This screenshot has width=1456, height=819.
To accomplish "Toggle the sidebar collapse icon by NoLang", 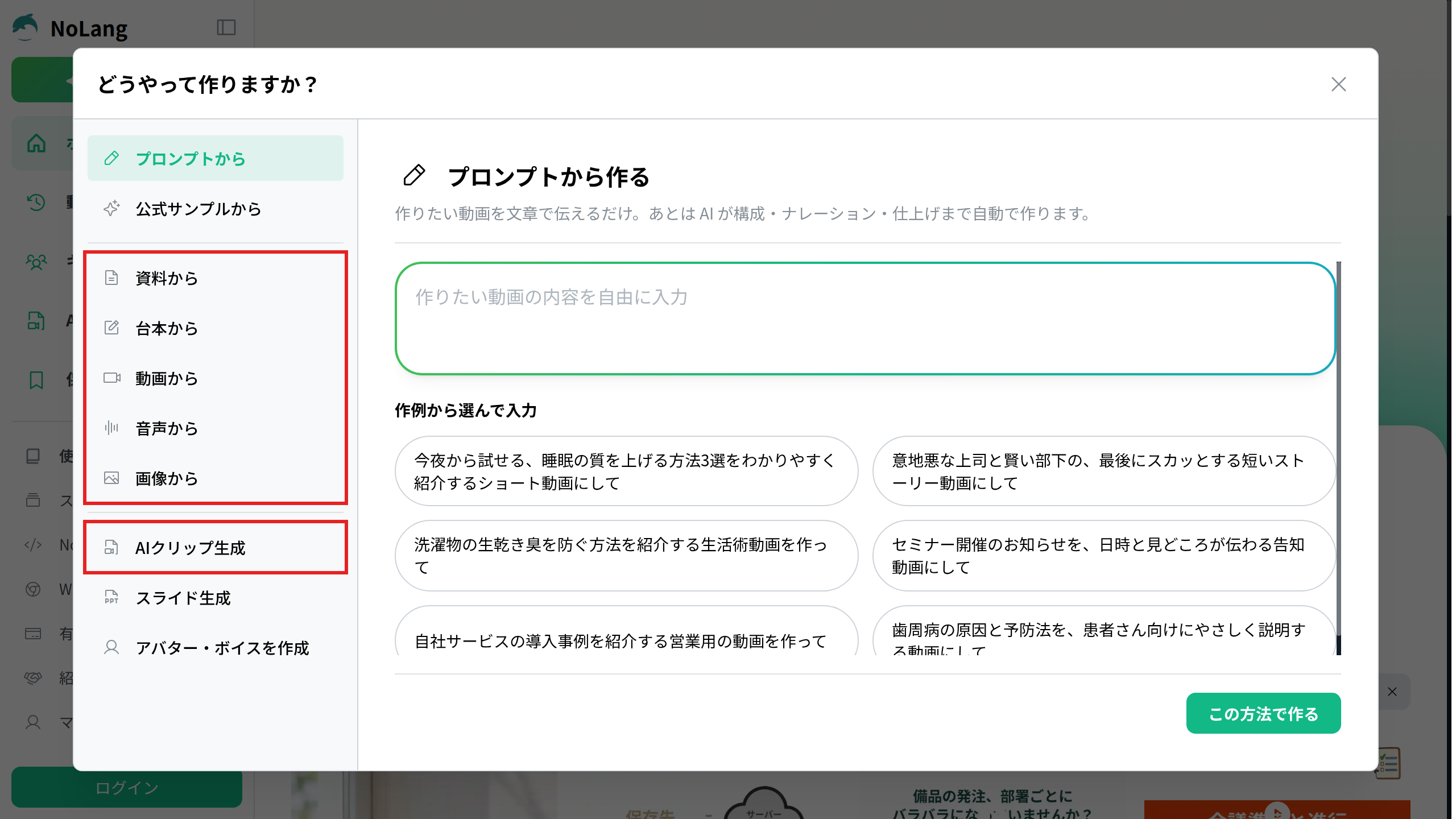I will (x=226, y=27).
